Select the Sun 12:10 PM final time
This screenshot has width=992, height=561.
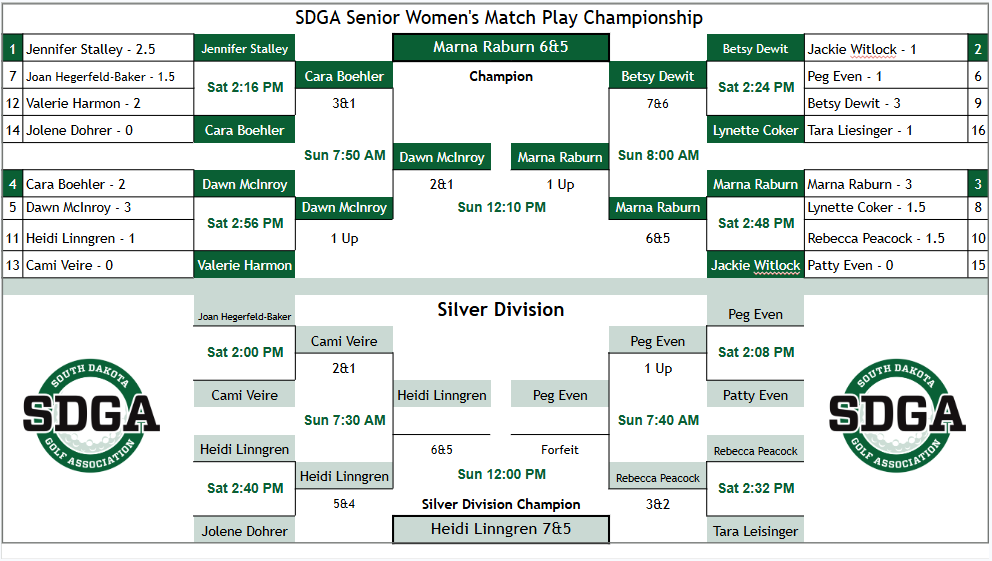pos(501,207)
